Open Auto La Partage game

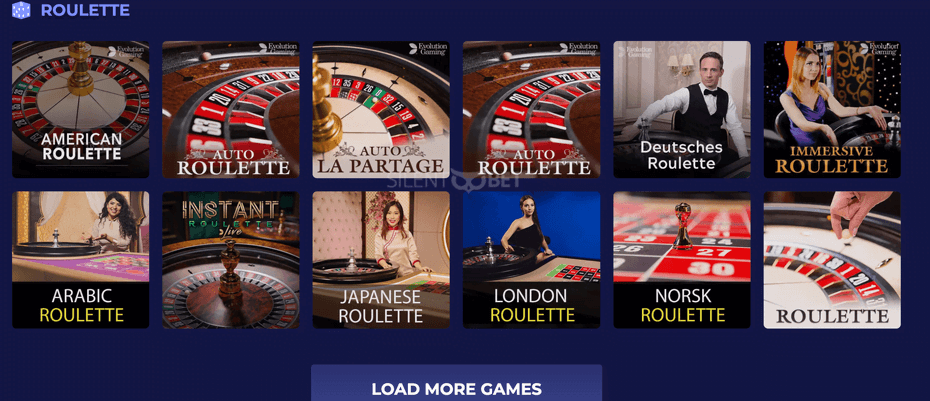click(x=381, y=109)
